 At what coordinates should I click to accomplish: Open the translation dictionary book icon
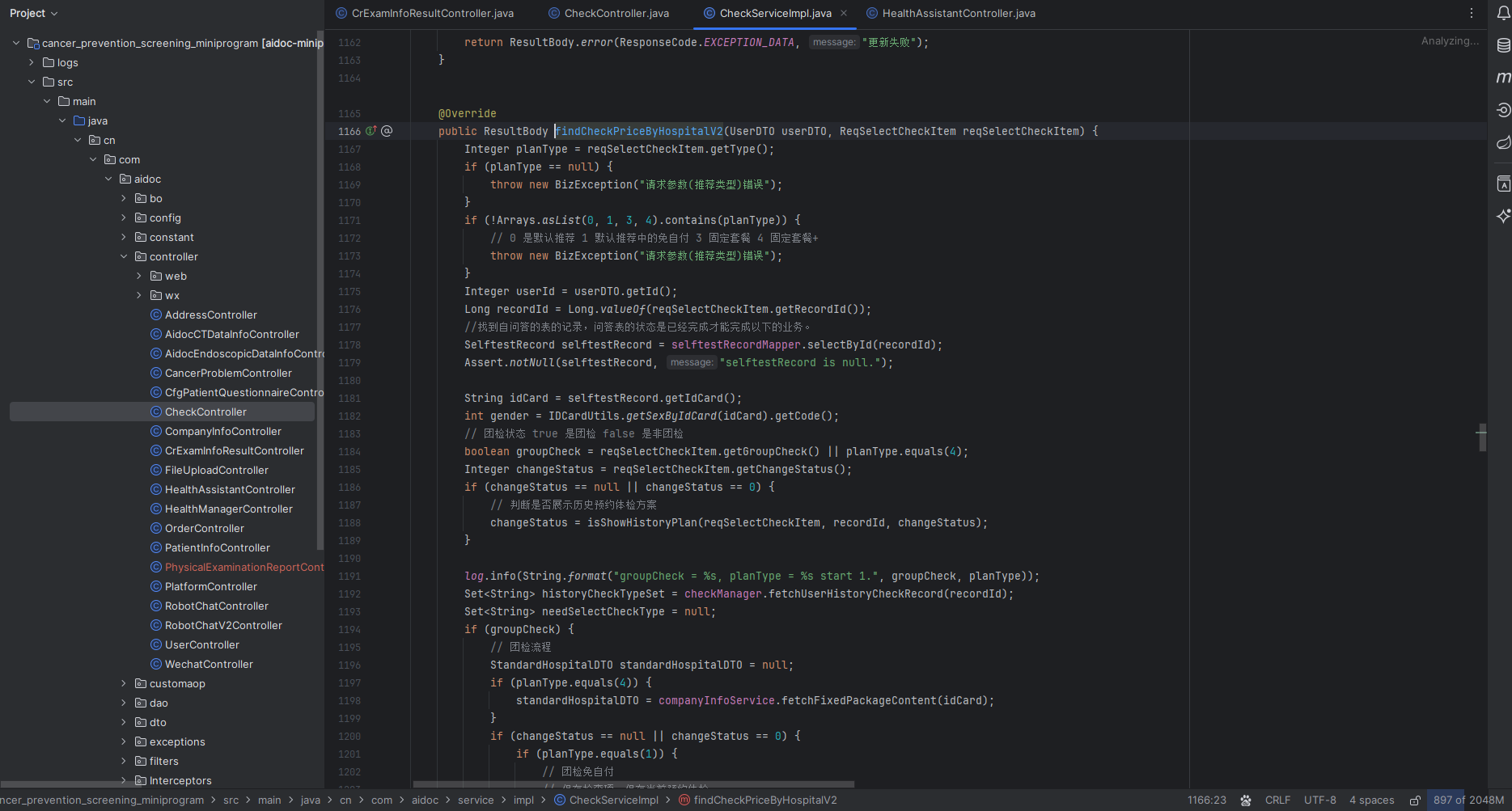[x=1503, y=184]
